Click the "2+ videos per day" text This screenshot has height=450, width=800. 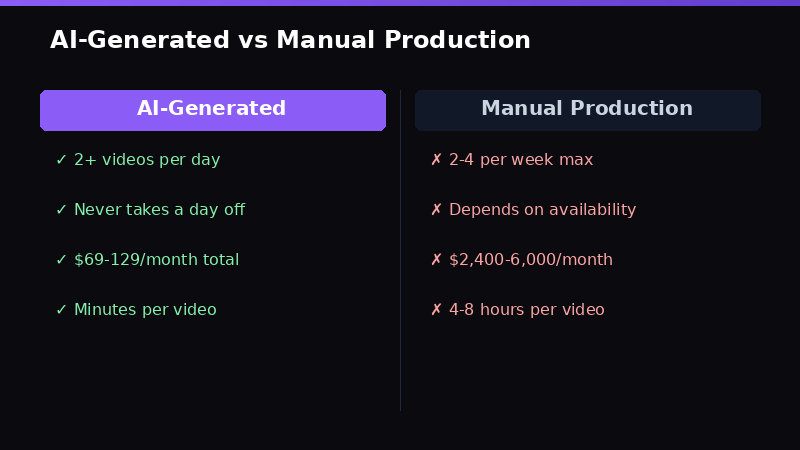147,160
